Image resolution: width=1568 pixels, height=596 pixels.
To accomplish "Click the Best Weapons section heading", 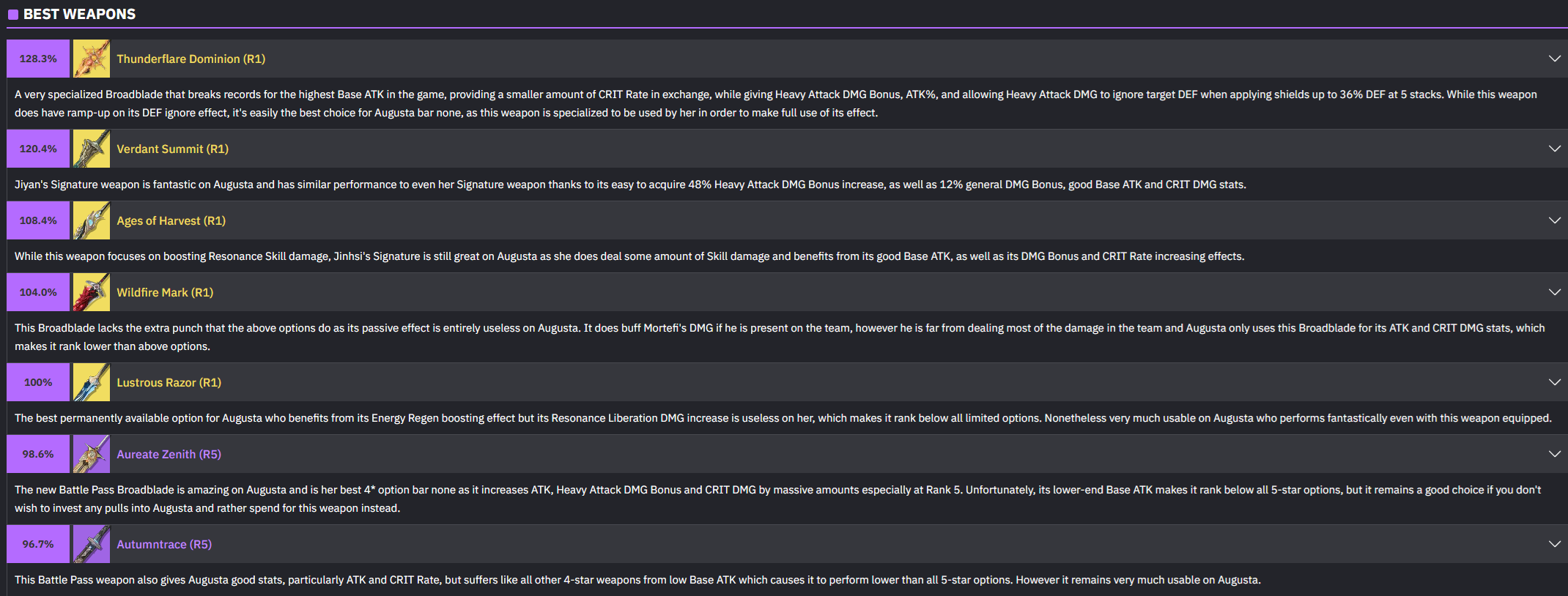I will coord(79,14).
